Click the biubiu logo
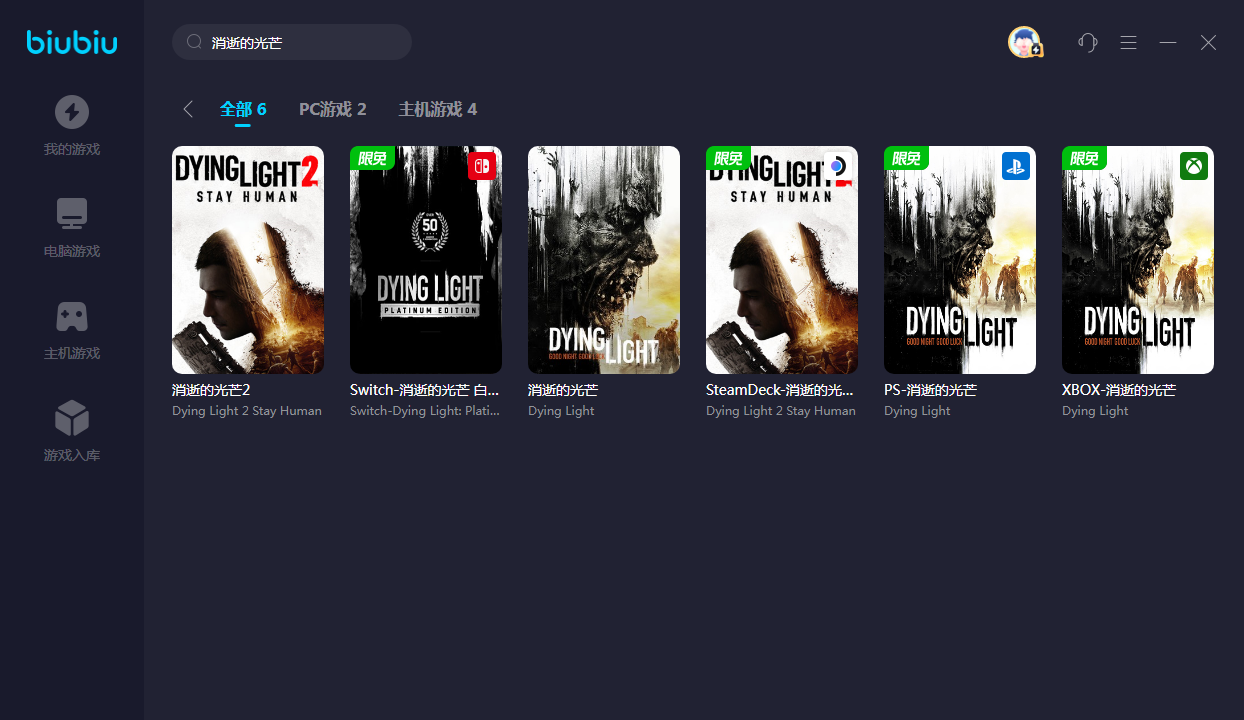 72,42
